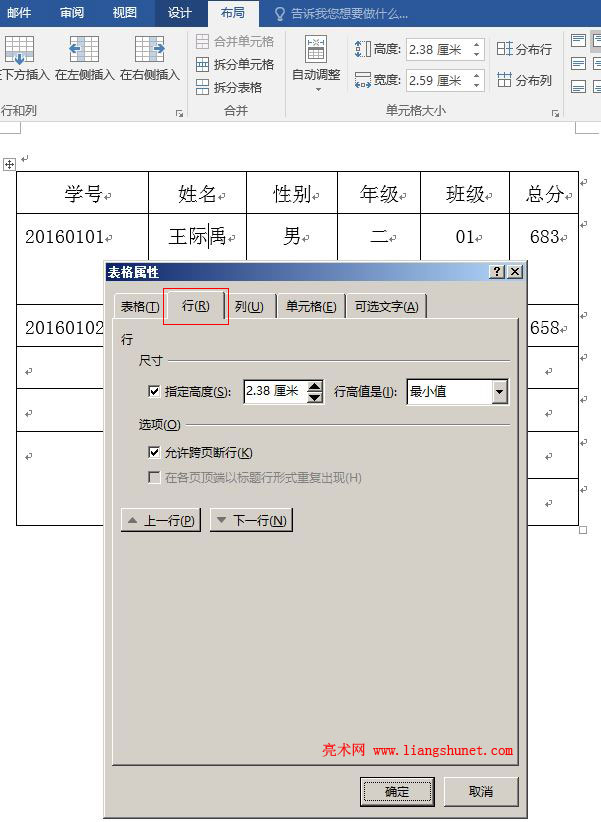The width and height of the screenshot is (601, 822).
Task: Click table header cell 年级
Action: (379, 192)
